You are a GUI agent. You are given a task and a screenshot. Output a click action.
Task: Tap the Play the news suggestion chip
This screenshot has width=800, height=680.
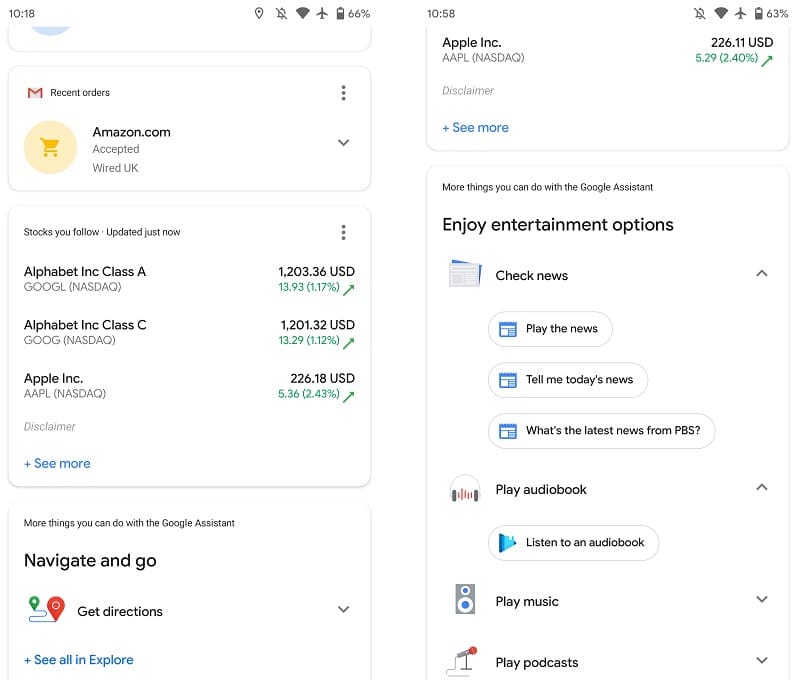550,329
